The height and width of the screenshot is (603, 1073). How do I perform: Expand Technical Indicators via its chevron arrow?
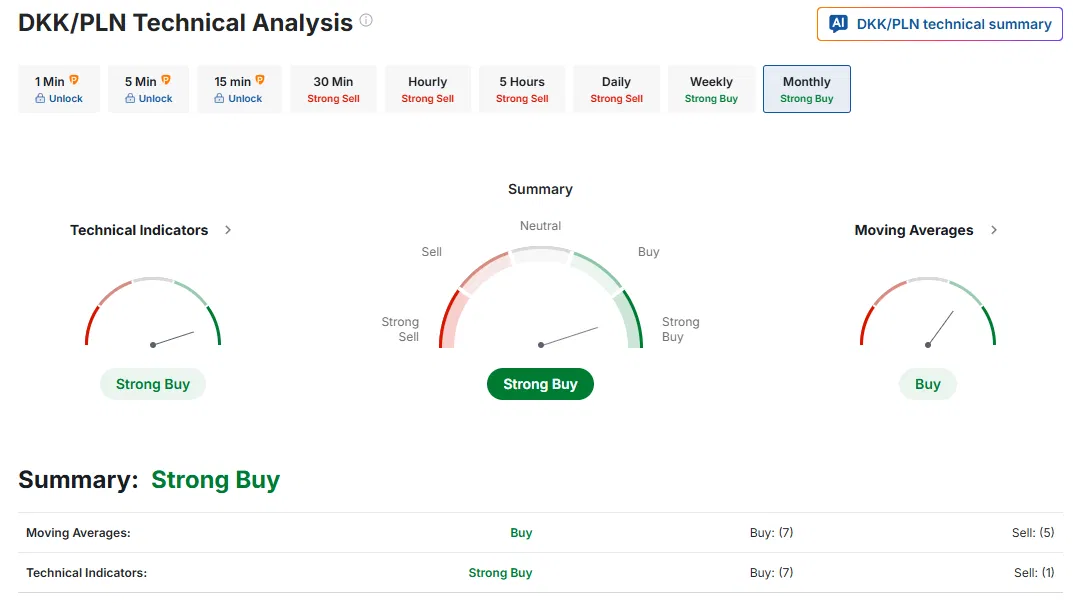(x=228, y=230)
